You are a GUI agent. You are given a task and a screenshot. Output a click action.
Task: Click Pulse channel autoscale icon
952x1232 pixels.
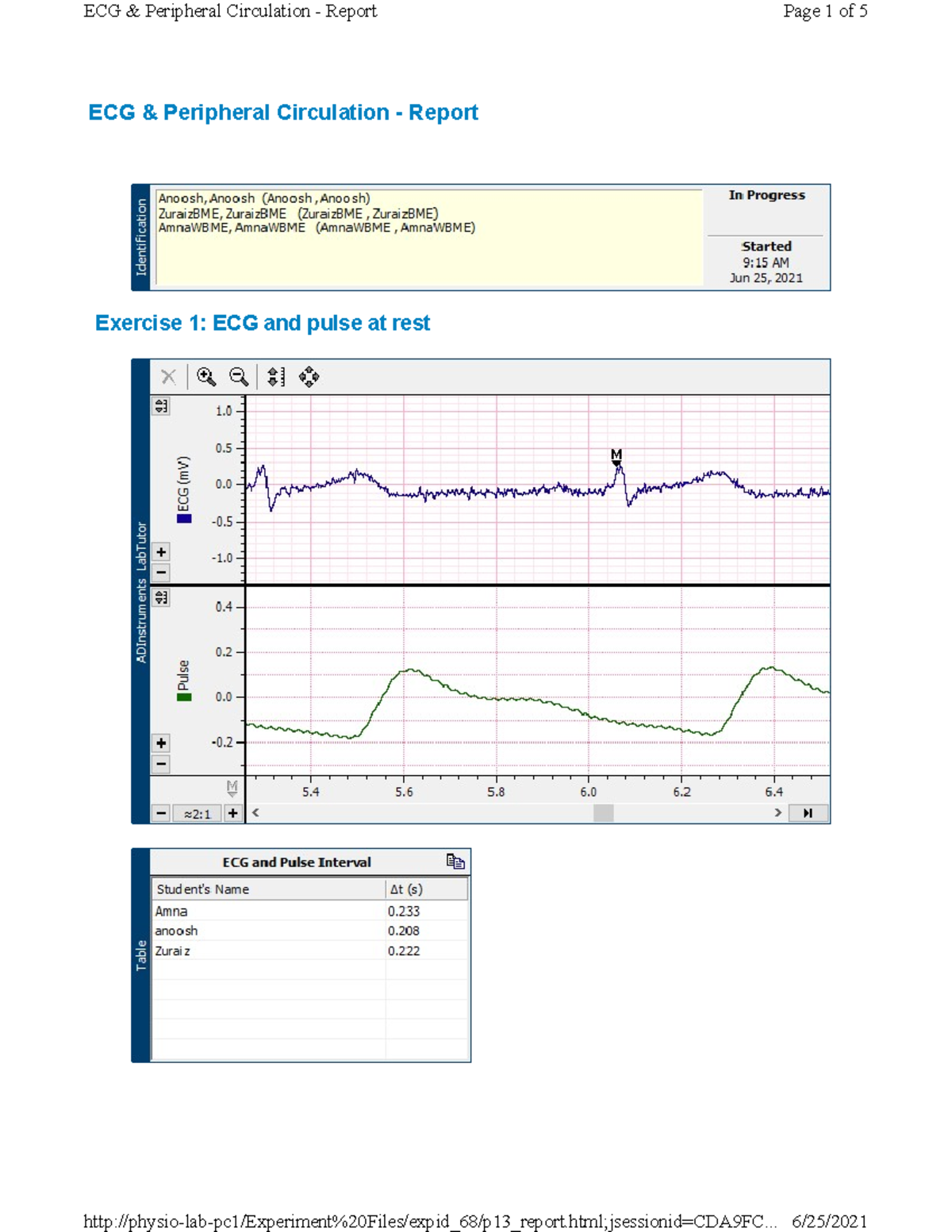point(161,597)
